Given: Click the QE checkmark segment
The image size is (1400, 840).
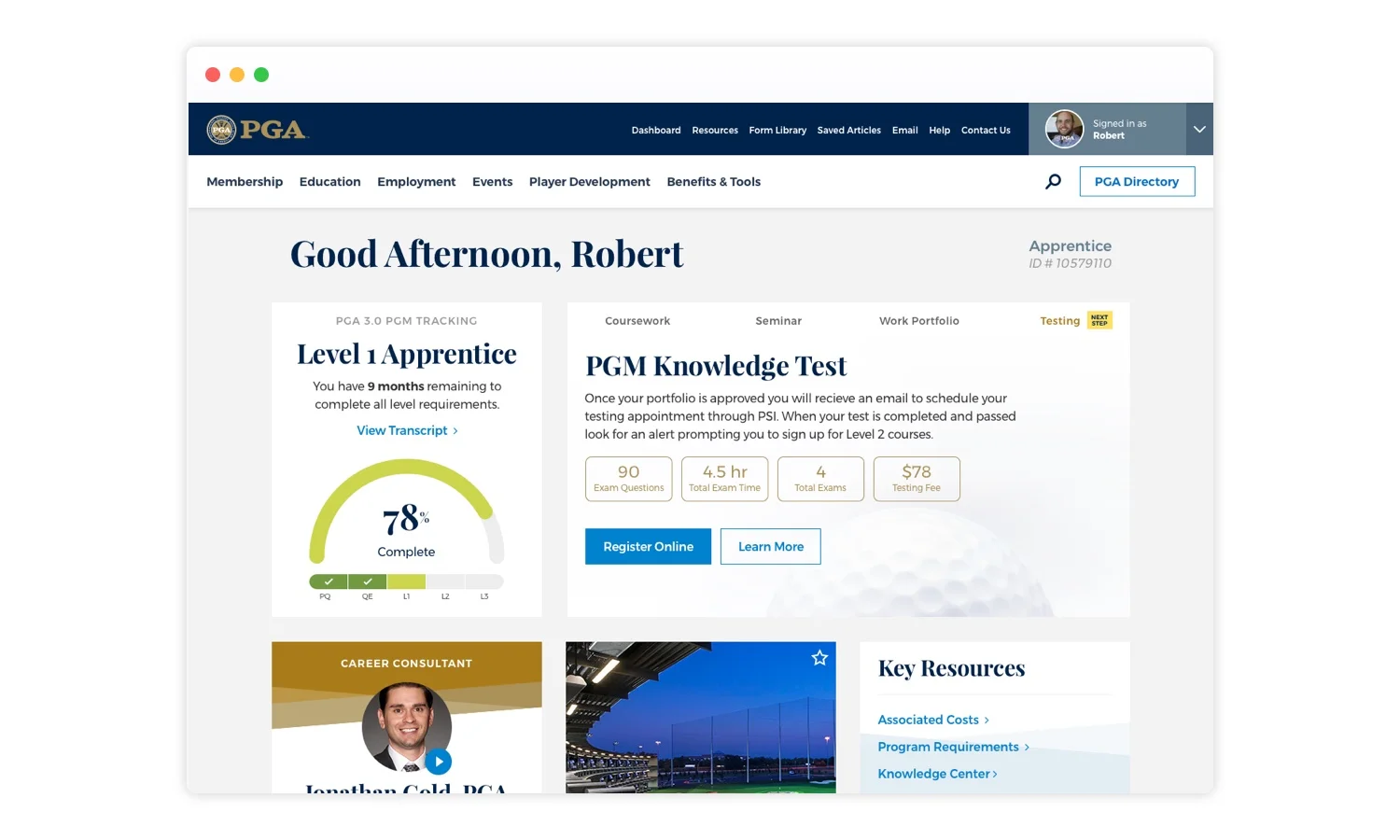Looking at the screenshot, I should [368, 581].
